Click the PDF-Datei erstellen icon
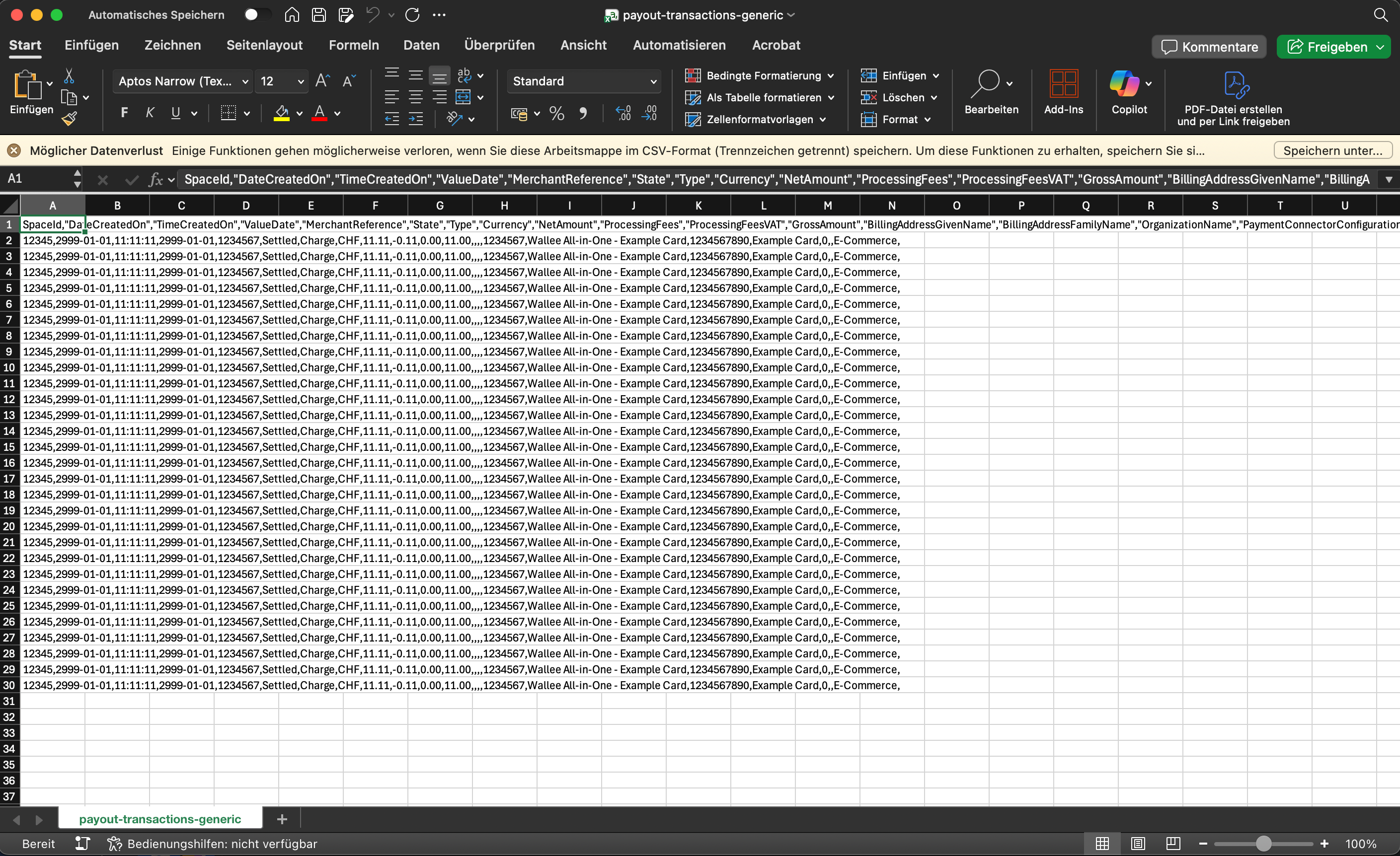The height and width of the screenshot is (856, 1400). 1235,84
